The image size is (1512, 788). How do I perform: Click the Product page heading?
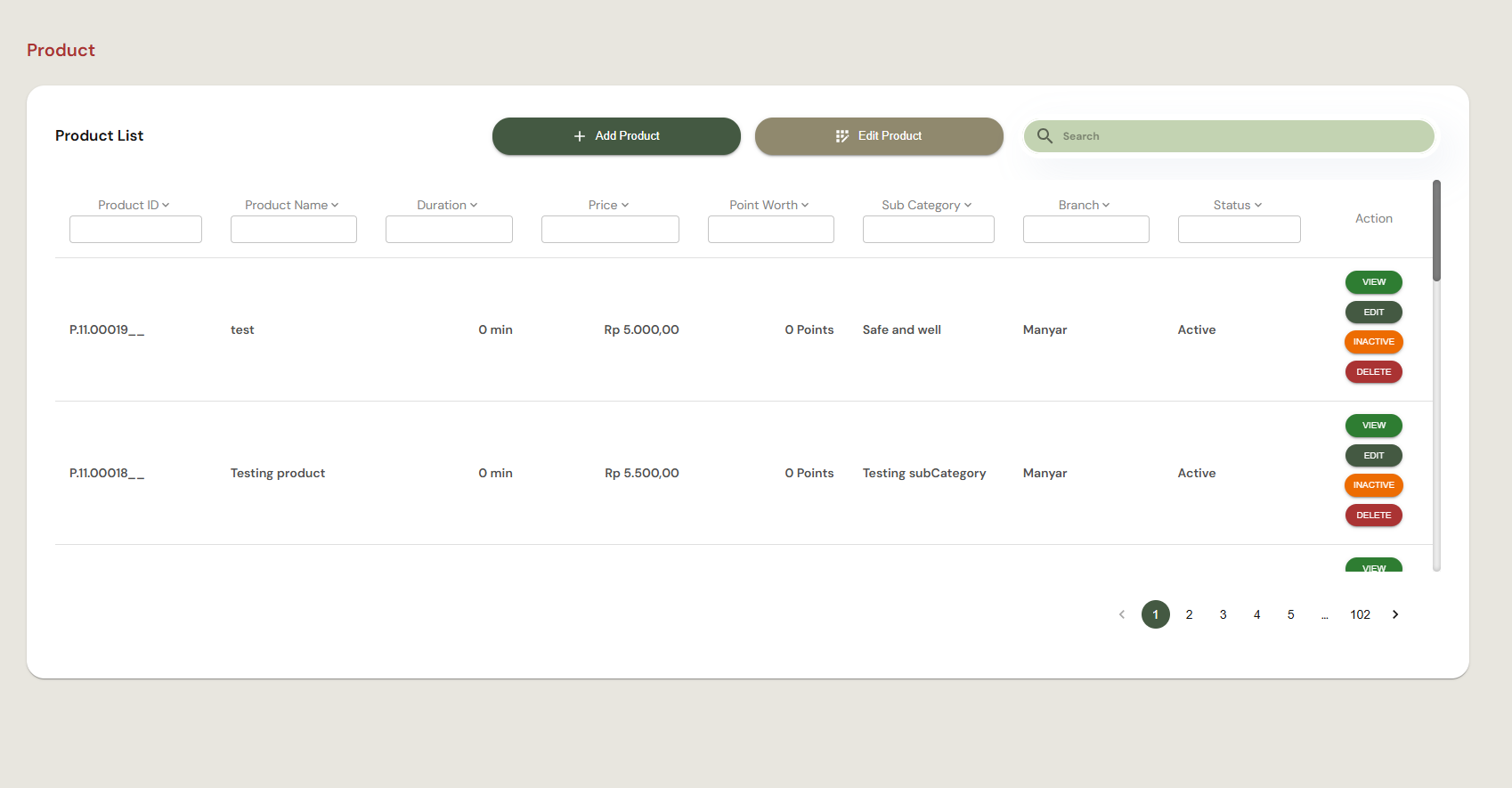pyautogui.click(x=61, y=50)
